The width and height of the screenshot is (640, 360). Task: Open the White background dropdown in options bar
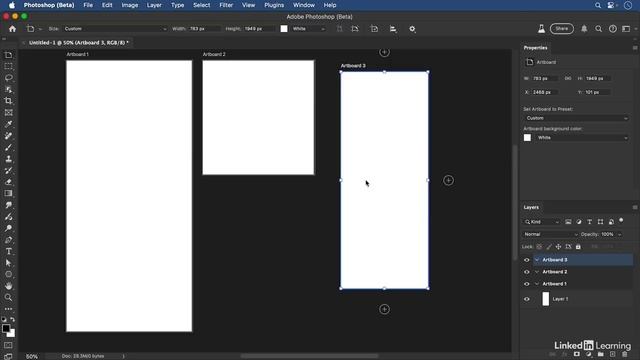click(x=309, y=29)
